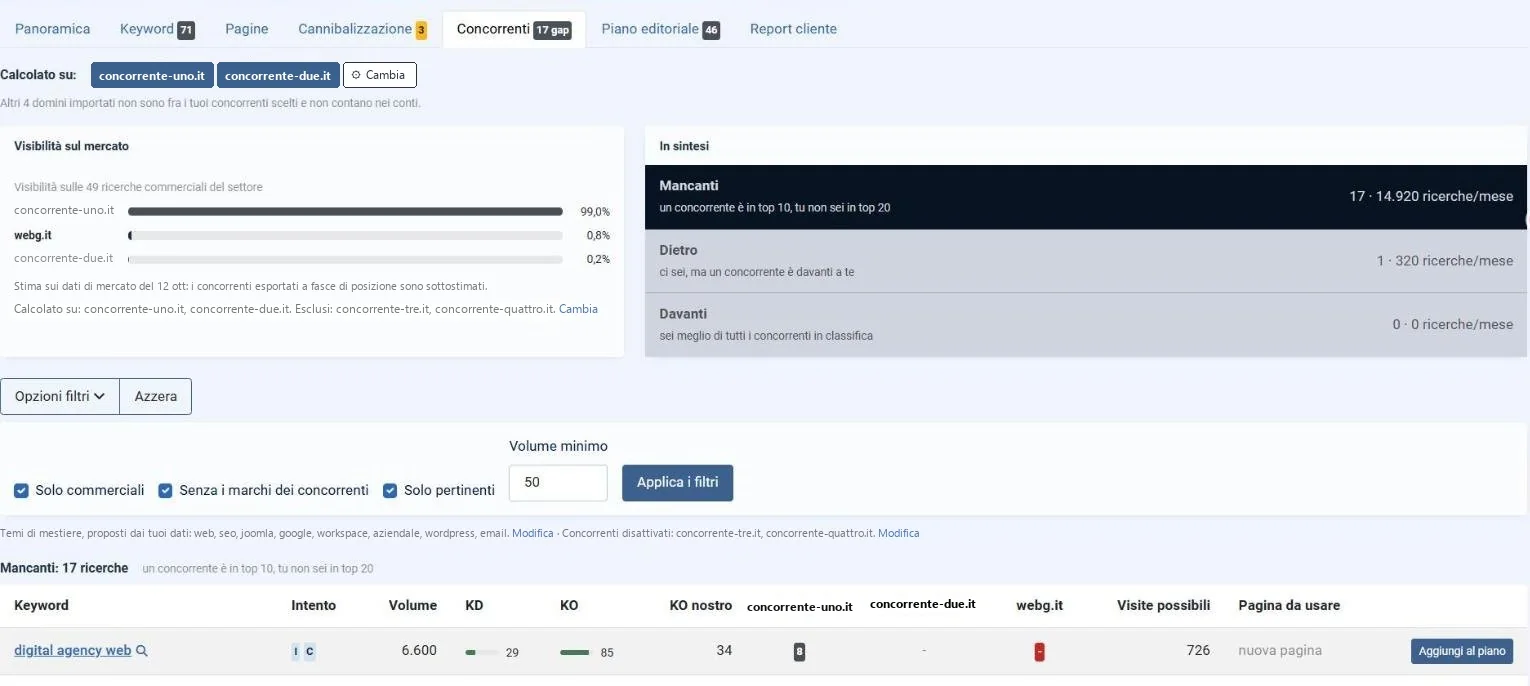Click the position 8 badge for concorrente-uno.it
Screen dimensions: 1530x686
tap(799, 652)
